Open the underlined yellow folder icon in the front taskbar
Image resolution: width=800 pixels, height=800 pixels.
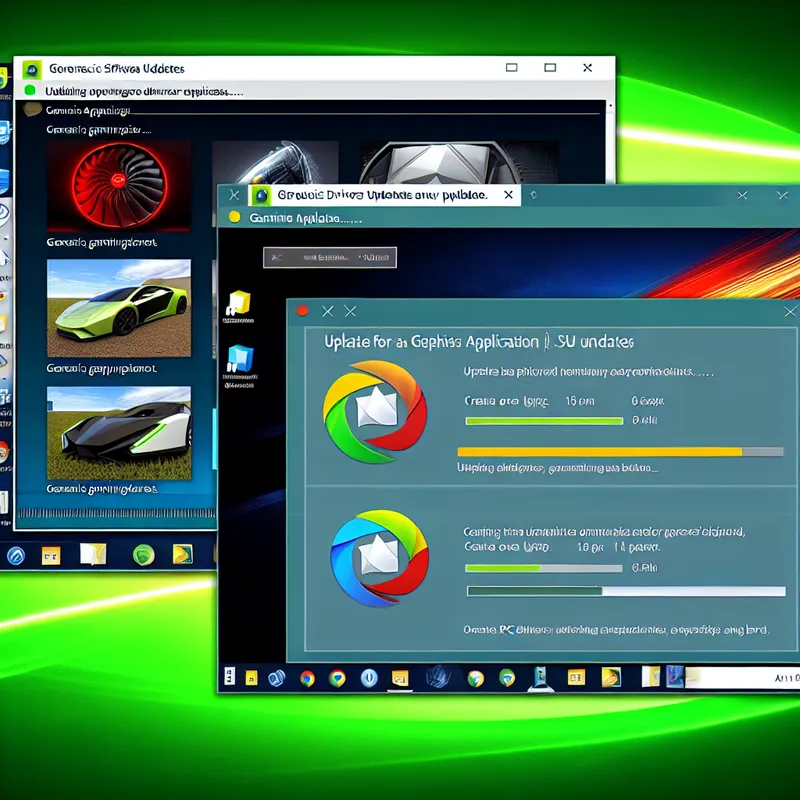(x=400, y=679)
